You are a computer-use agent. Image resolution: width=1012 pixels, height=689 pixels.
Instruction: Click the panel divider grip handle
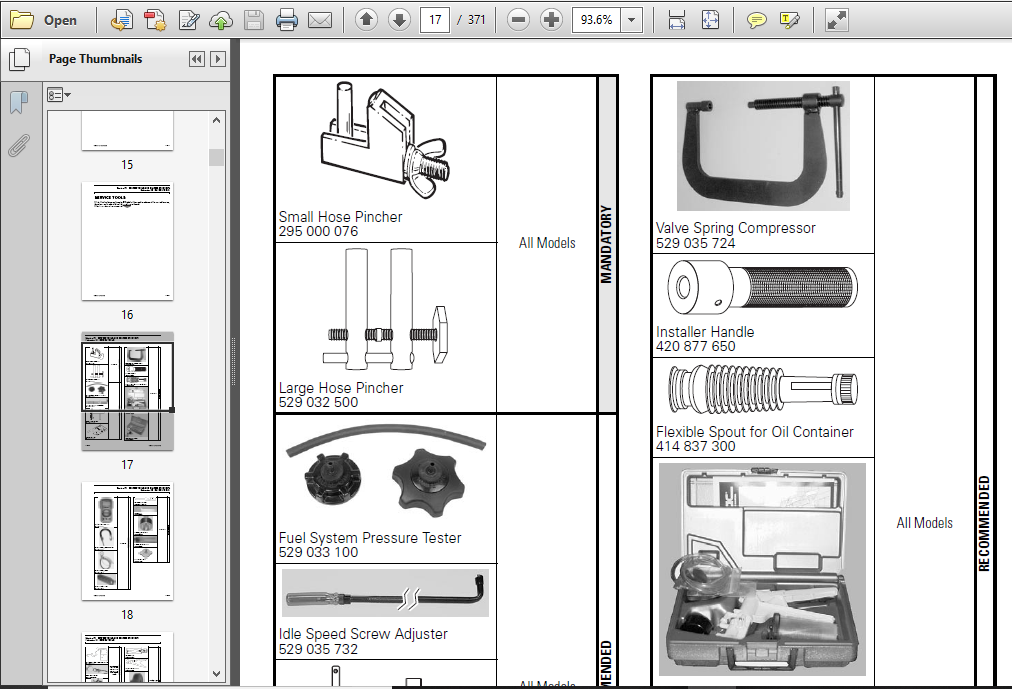coord(234,361)
